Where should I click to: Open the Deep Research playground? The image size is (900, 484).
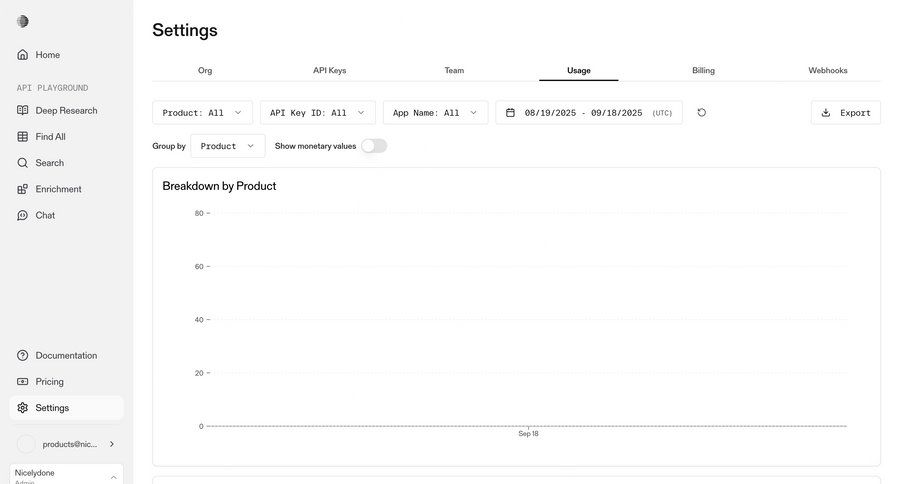tap(66, 110)
